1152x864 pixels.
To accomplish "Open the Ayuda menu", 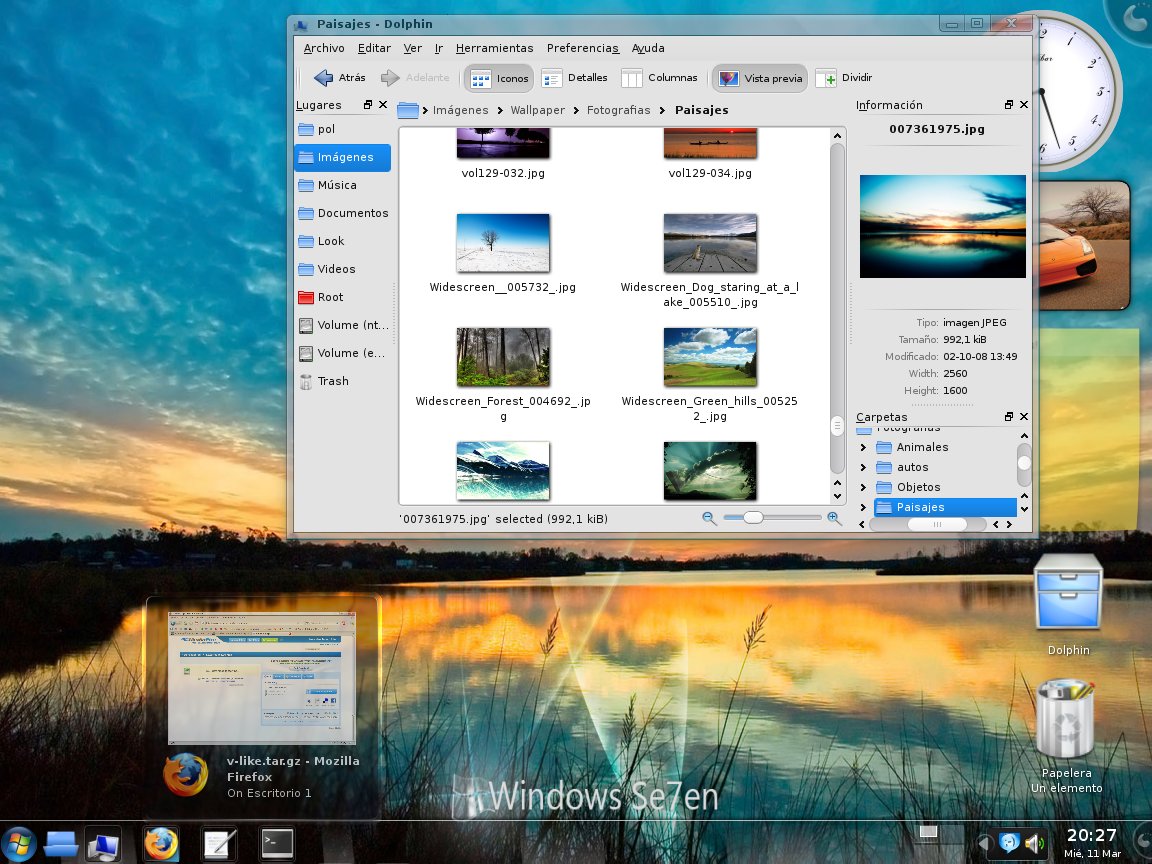I will [648, 48].
